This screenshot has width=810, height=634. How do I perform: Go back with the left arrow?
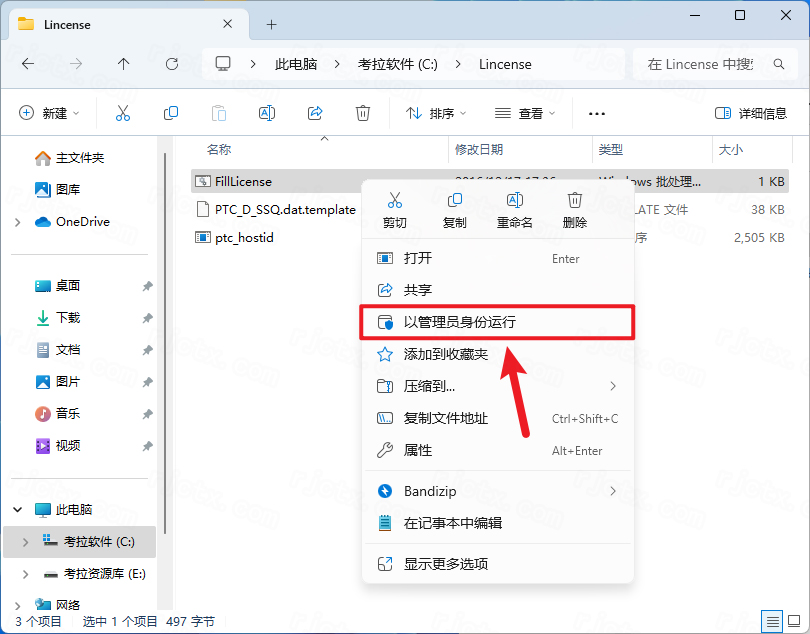coord(28,64)
